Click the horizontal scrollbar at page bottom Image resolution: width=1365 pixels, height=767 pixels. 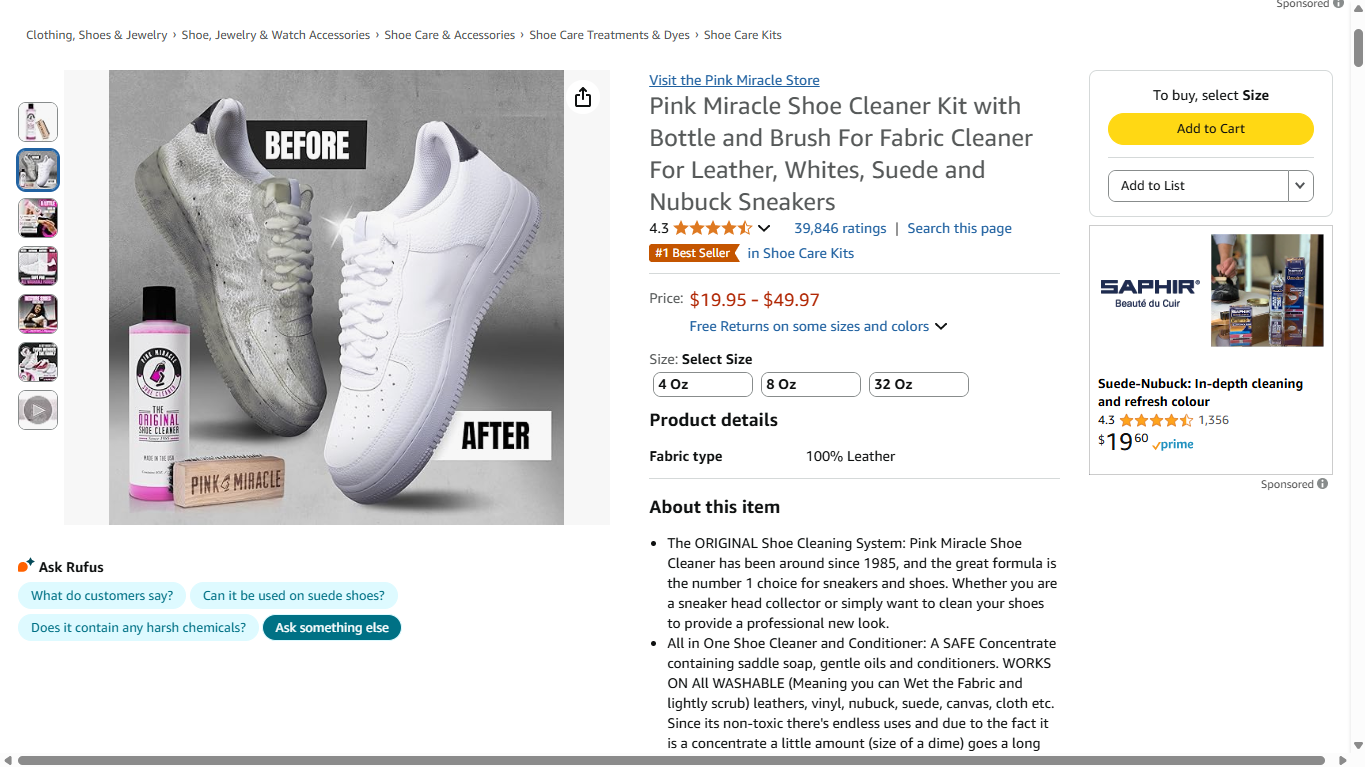[x=670, y=760]
